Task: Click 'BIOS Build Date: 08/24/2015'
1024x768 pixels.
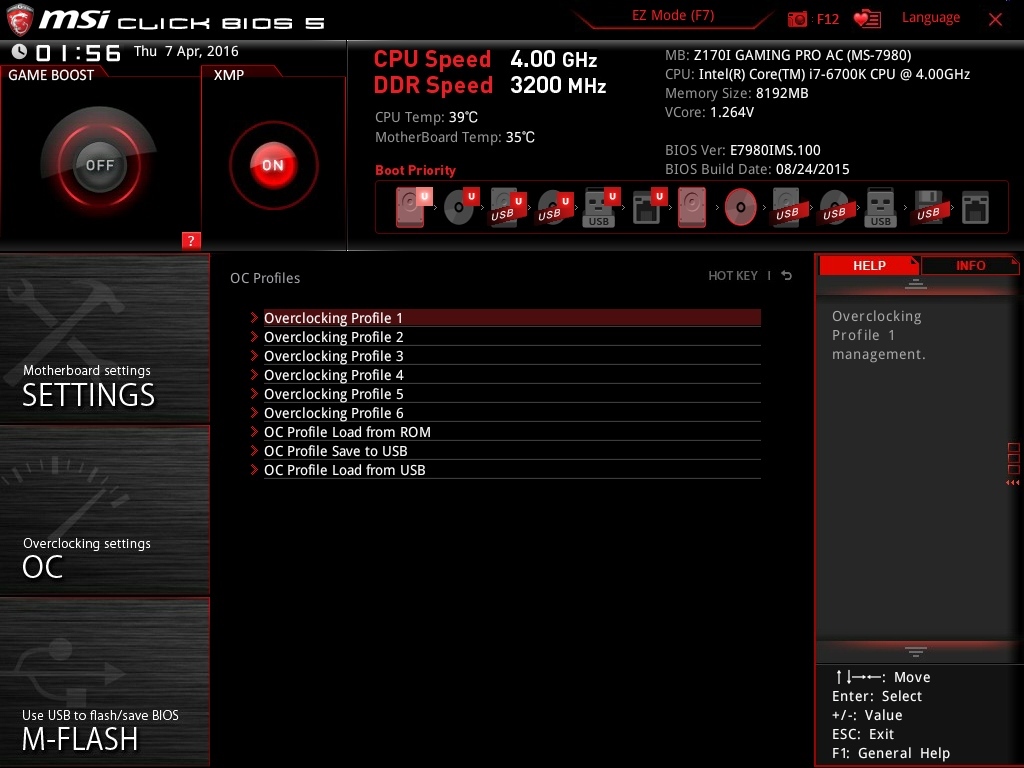Action: pos(757,169)
